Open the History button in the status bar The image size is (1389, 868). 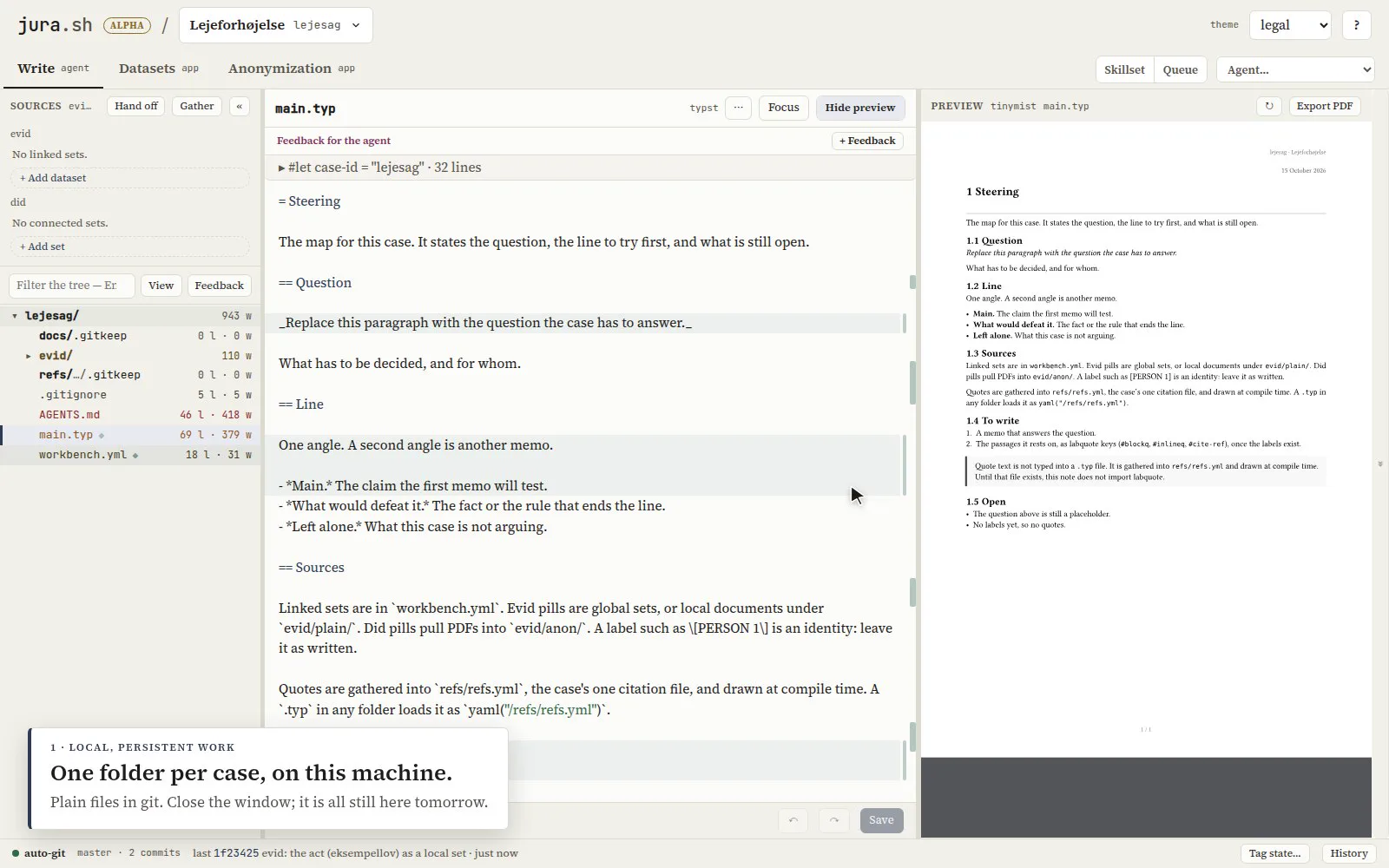pyautogui.click(x=1349, y=853)
